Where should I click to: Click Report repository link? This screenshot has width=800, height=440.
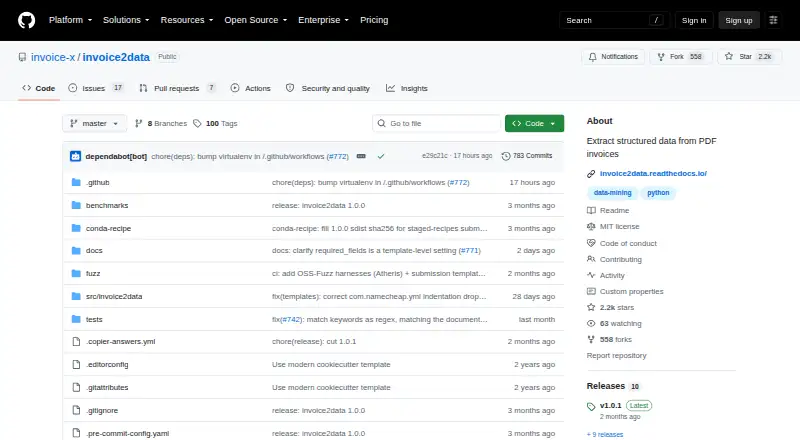pos(616,356)
